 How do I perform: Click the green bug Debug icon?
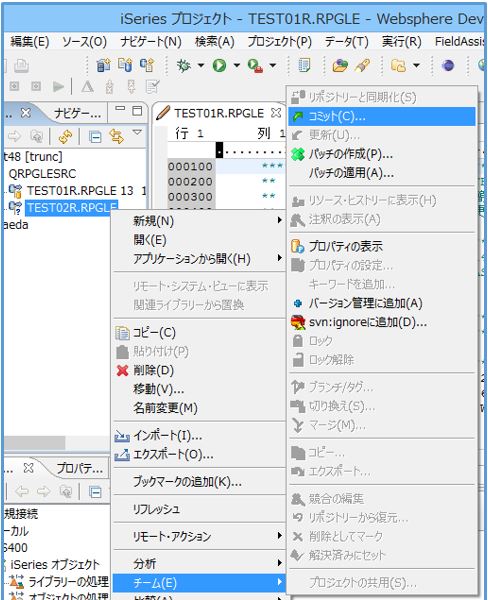(x=183, y=65)
